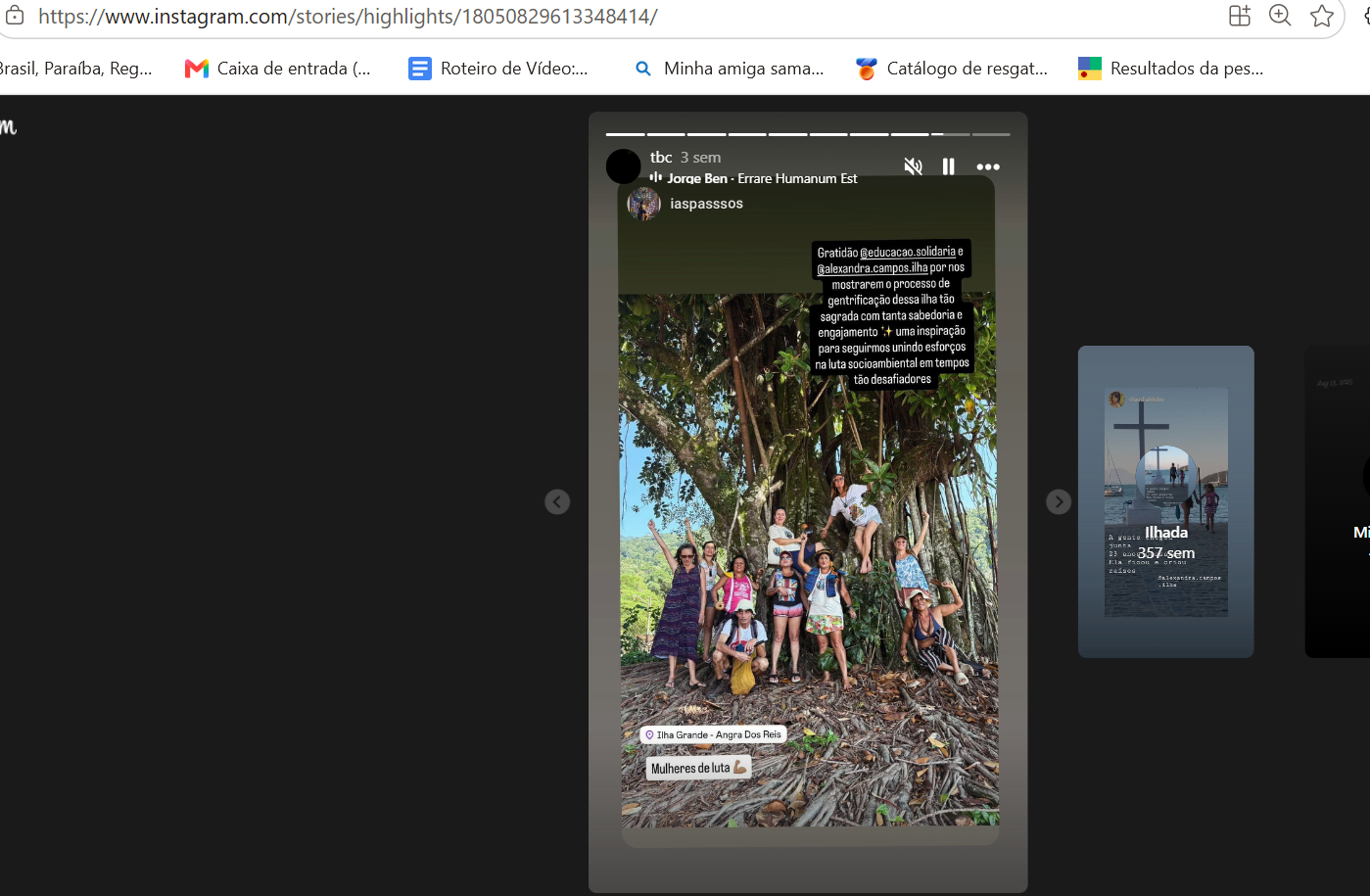This screenshot has width=1370, height=896.
Task: Open the browser zoom magnifier icon
Action: [x=1280, y=16]
